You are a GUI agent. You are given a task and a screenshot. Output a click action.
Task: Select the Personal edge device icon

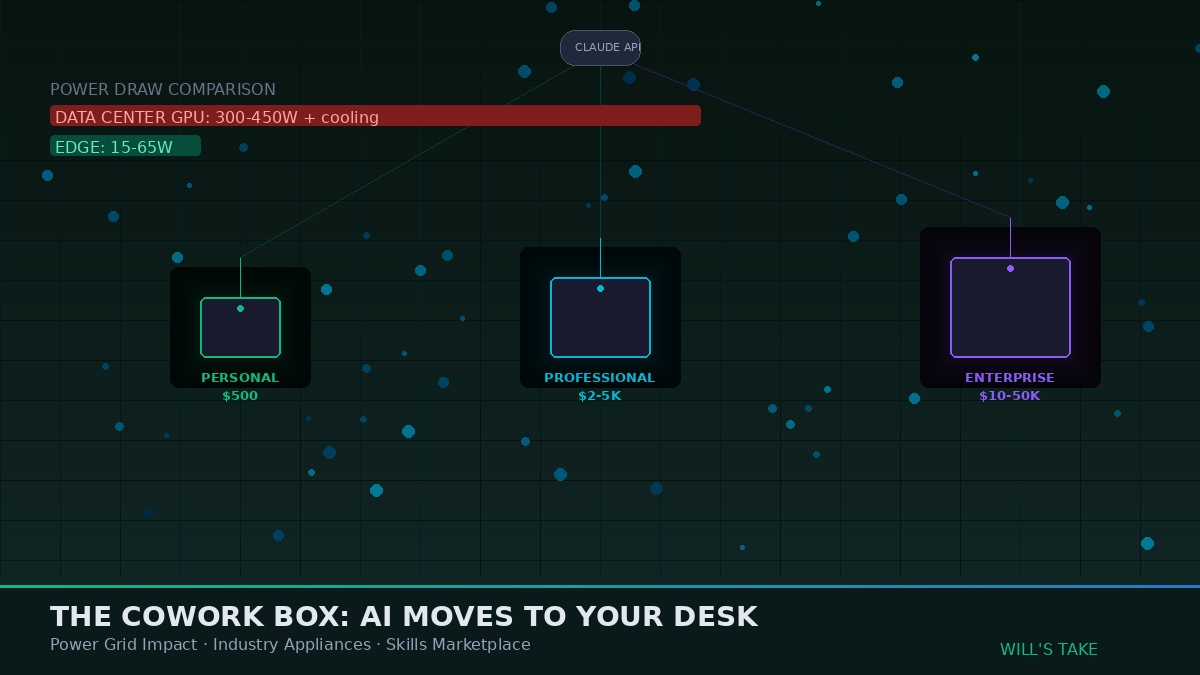(x=240, y=326)
